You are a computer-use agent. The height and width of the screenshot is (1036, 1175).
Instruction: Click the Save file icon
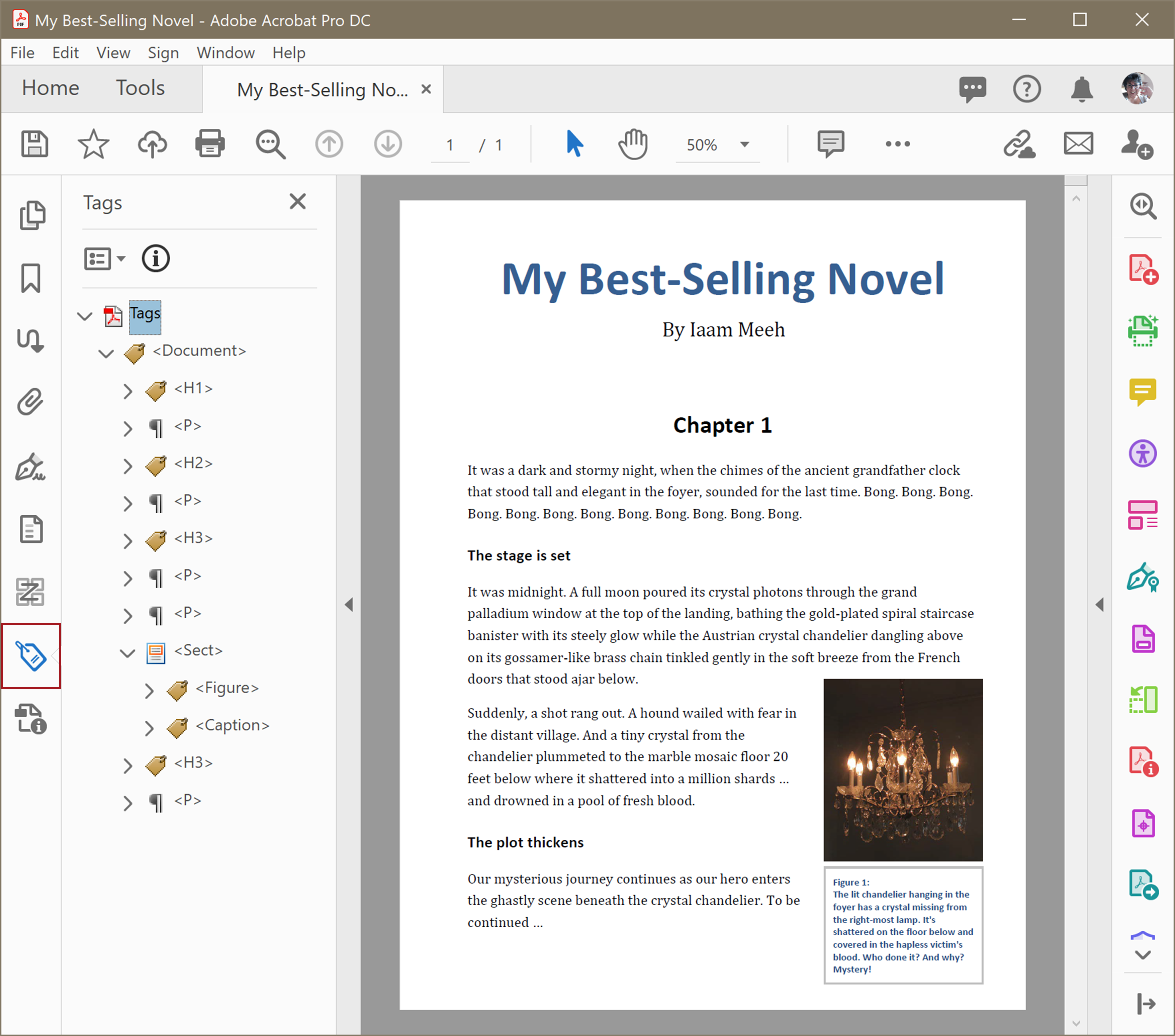34,144
